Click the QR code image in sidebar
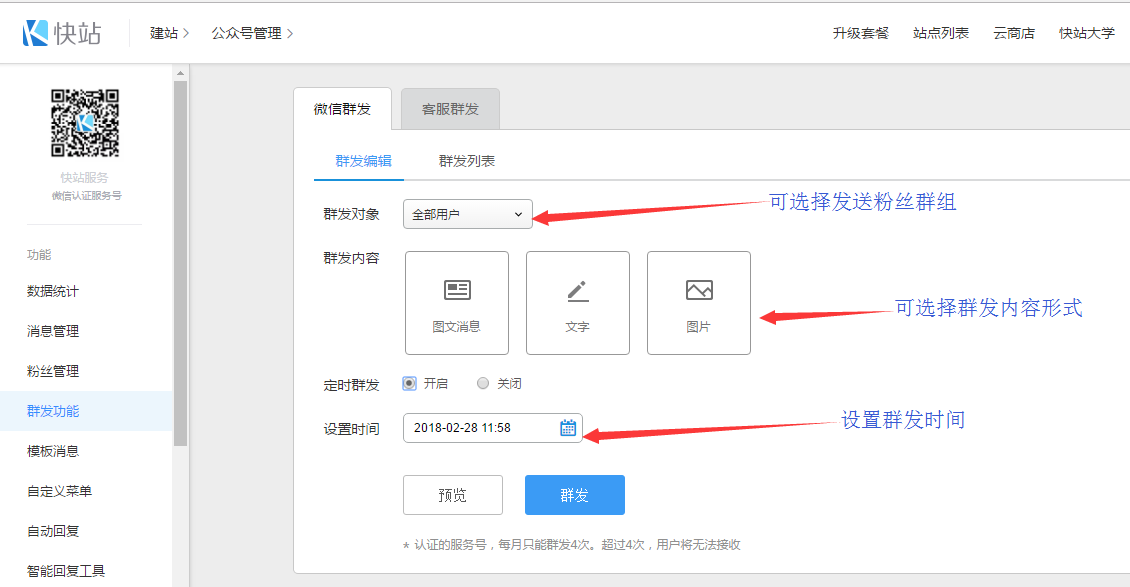Viewport: 1130px width, 587px height. tap(85, 123)
